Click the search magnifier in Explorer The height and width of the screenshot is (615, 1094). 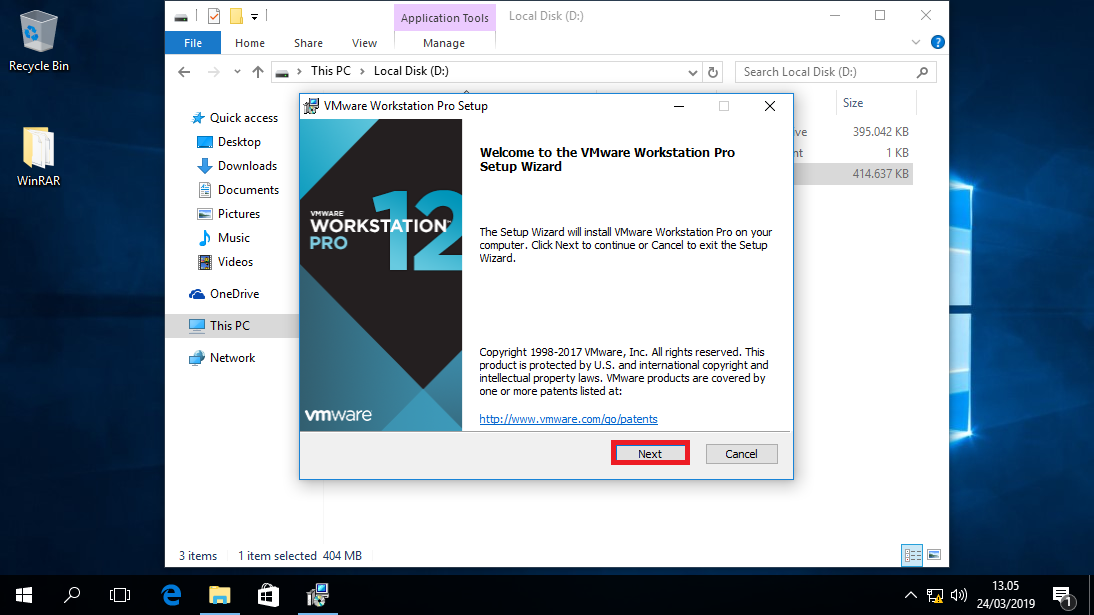pos(922,72)
